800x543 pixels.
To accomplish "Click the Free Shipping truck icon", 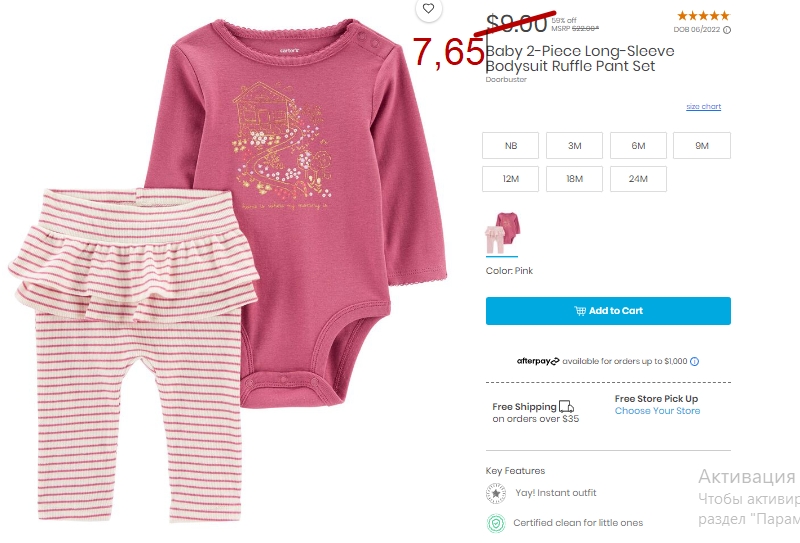I will (566, 407).
